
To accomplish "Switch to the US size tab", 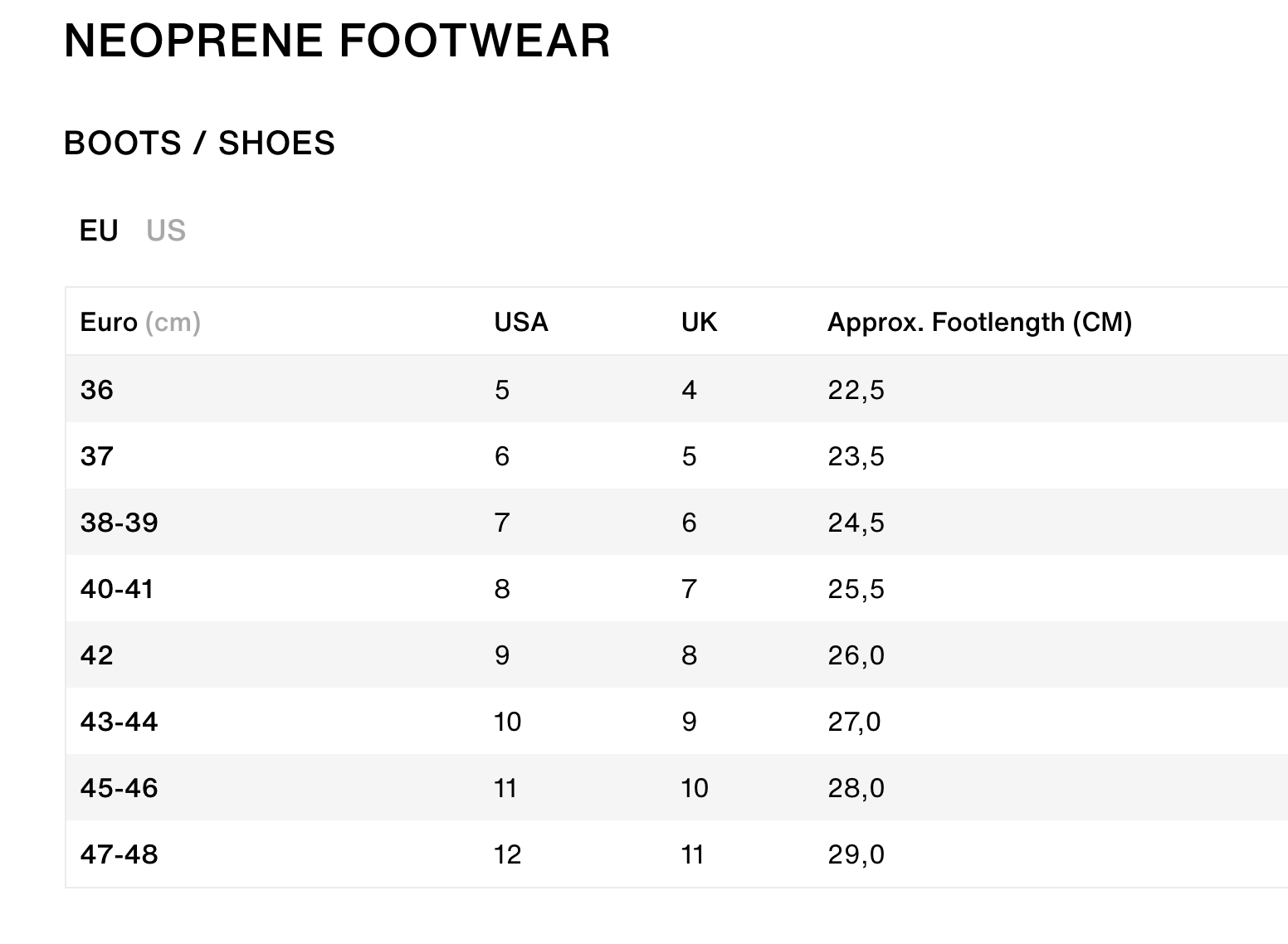I will [166, 231].
